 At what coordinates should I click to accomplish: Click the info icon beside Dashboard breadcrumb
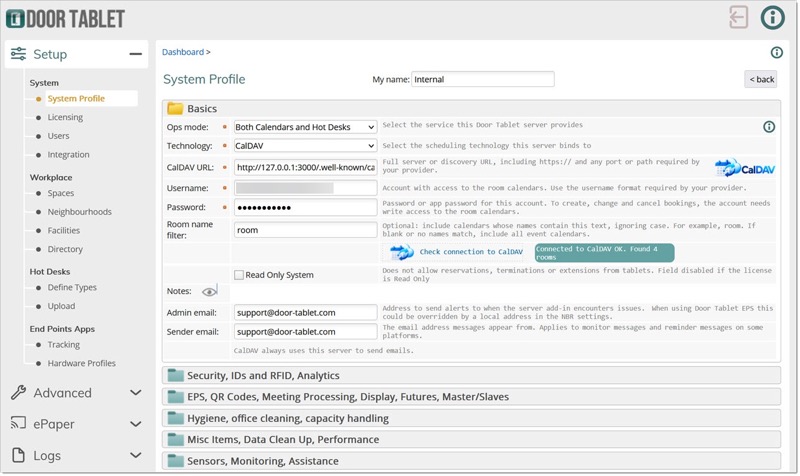tap(777, 52)
